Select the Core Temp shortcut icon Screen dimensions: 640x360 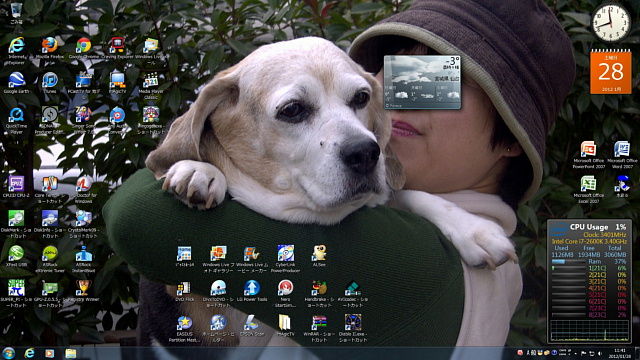click(50, 189)
